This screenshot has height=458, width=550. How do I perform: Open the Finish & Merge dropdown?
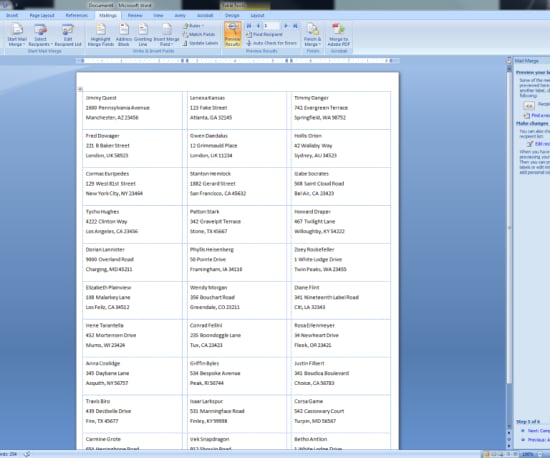pos(312,35)
